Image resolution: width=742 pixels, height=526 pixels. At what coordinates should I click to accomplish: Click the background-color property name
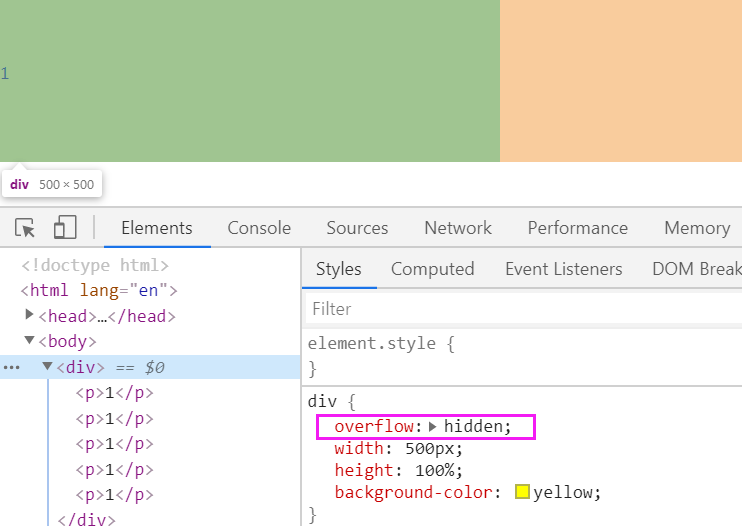pyautogui.click(x=414, y=493)
